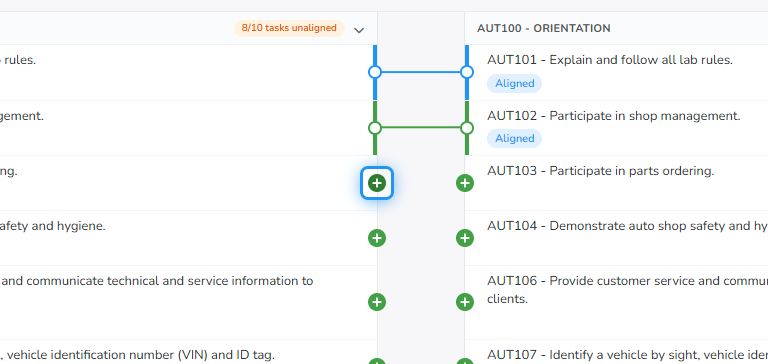Click the right plus icon beside AUT104
This screenshot has height=364, width=768.
click(x=465, y=238)
